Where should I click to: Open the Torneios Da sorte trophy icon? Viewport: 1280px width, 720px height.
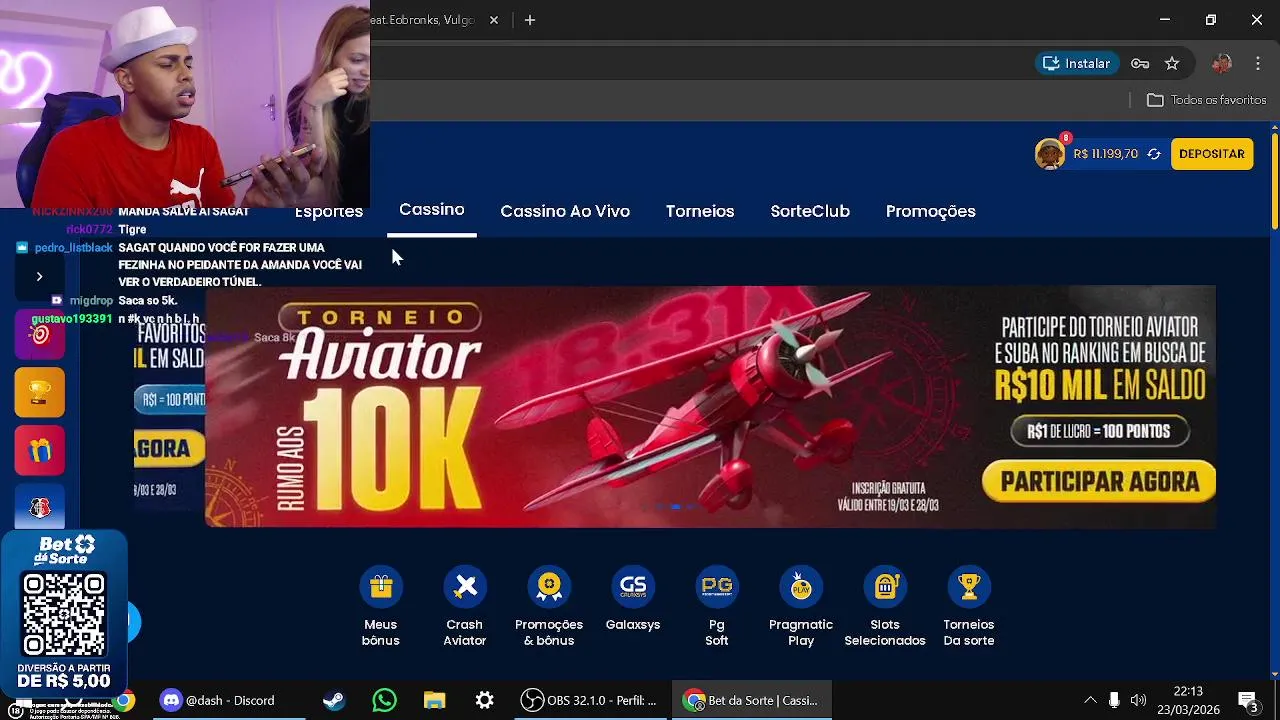point(969,587)
